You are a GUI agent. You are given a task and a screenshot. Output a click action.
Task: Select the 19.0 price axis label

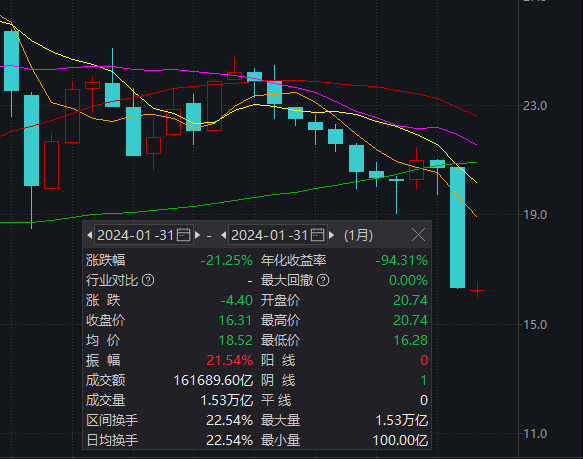pyautogui.click(x=535, y=215)
